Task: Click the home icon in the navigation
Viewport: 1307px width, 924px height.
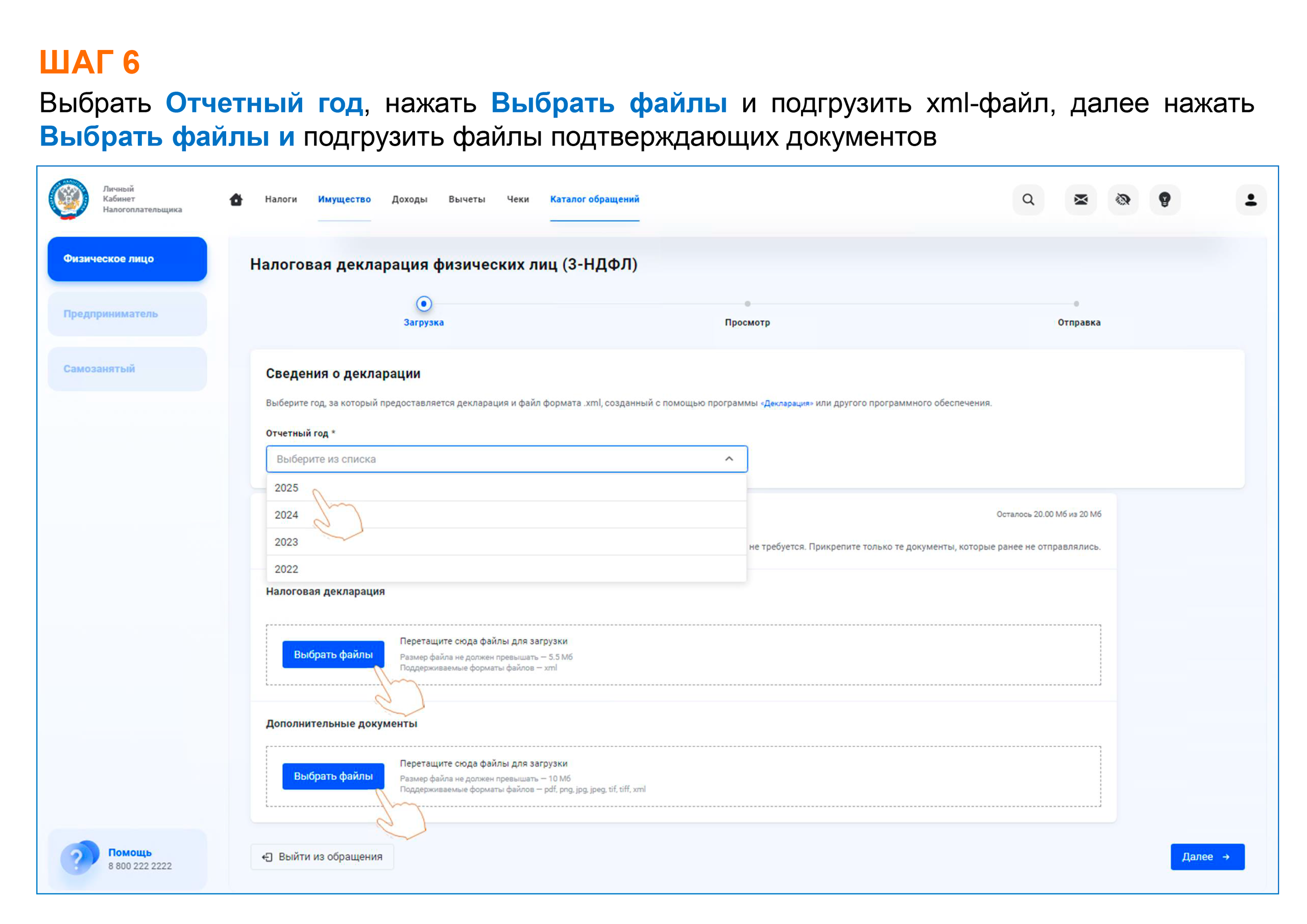Action: tap(236, 200)
